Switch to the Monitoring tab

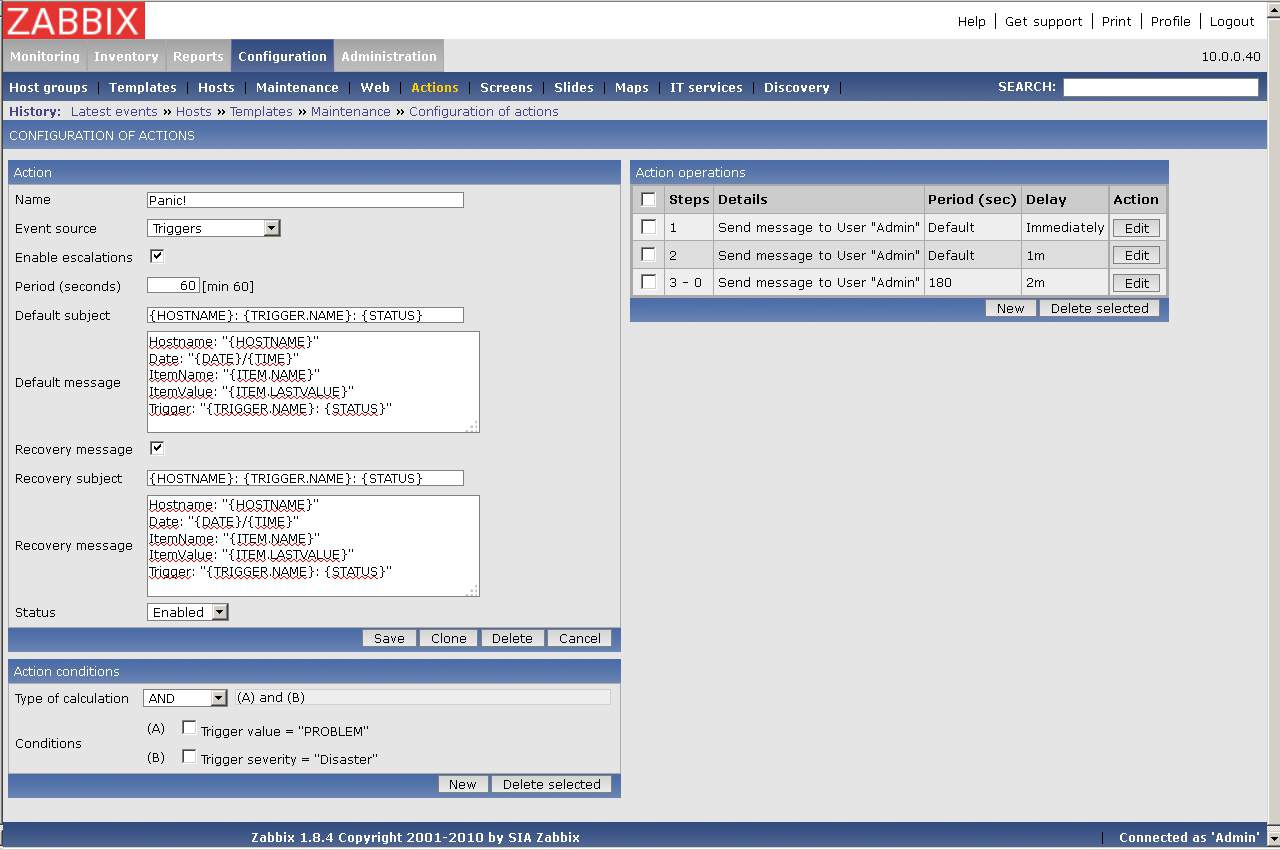[x=45, y=56]
